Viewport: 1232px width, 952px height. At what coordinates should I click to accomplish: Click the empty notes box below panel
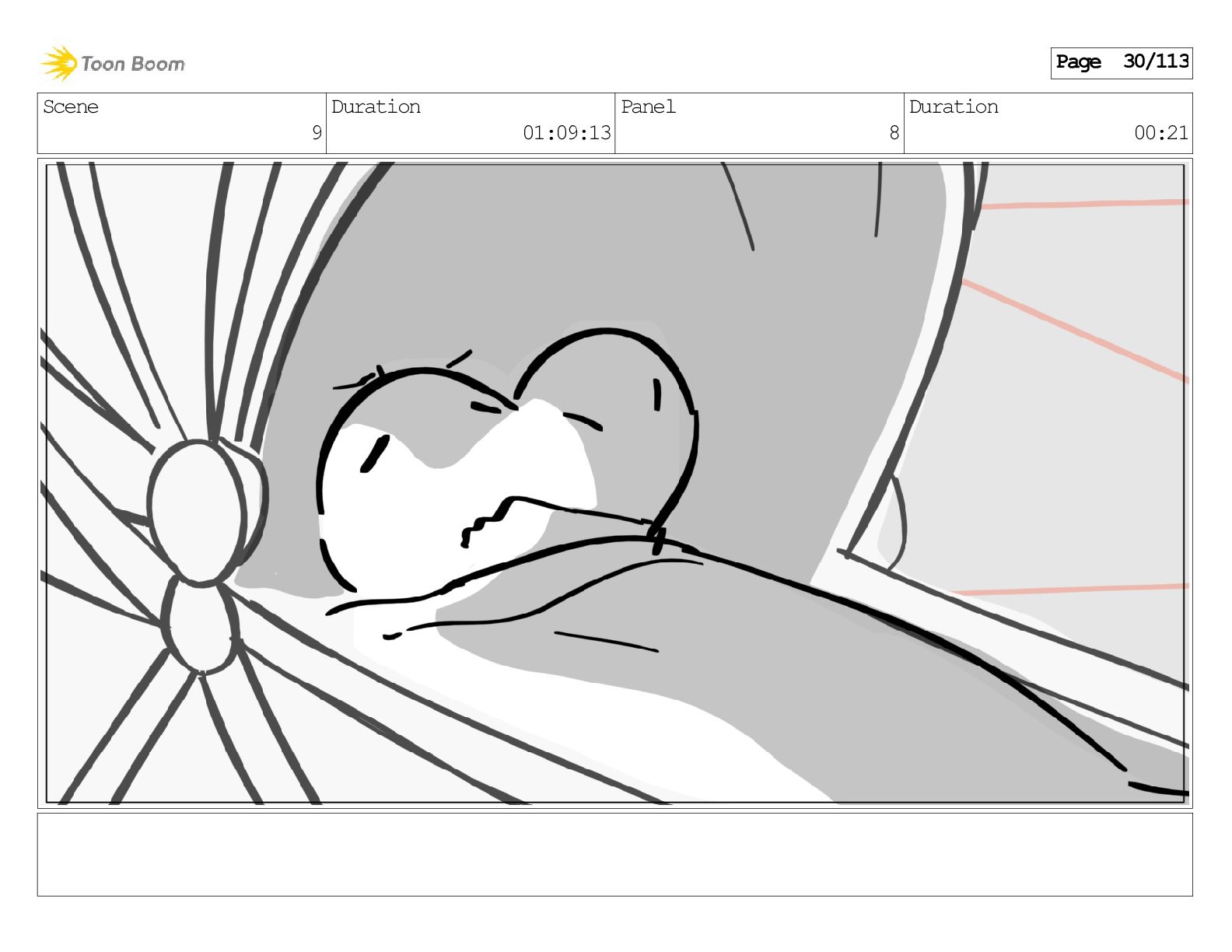[x=614, y=855]
